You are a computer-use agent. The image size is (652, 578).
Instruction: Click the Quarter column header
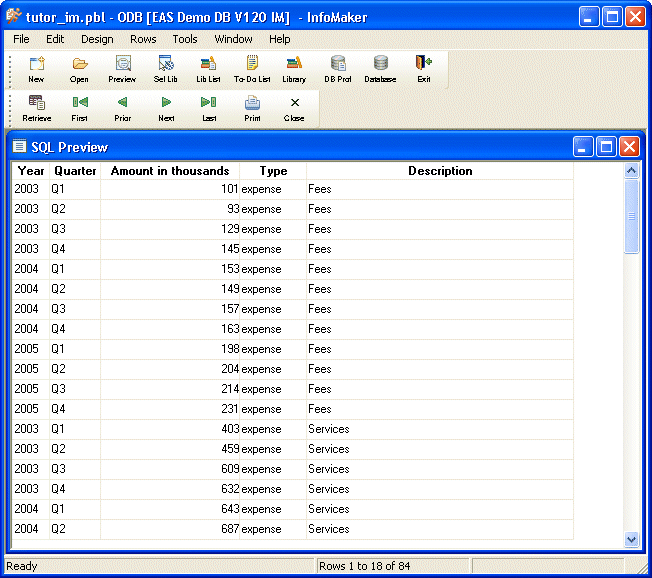(75, 171)
